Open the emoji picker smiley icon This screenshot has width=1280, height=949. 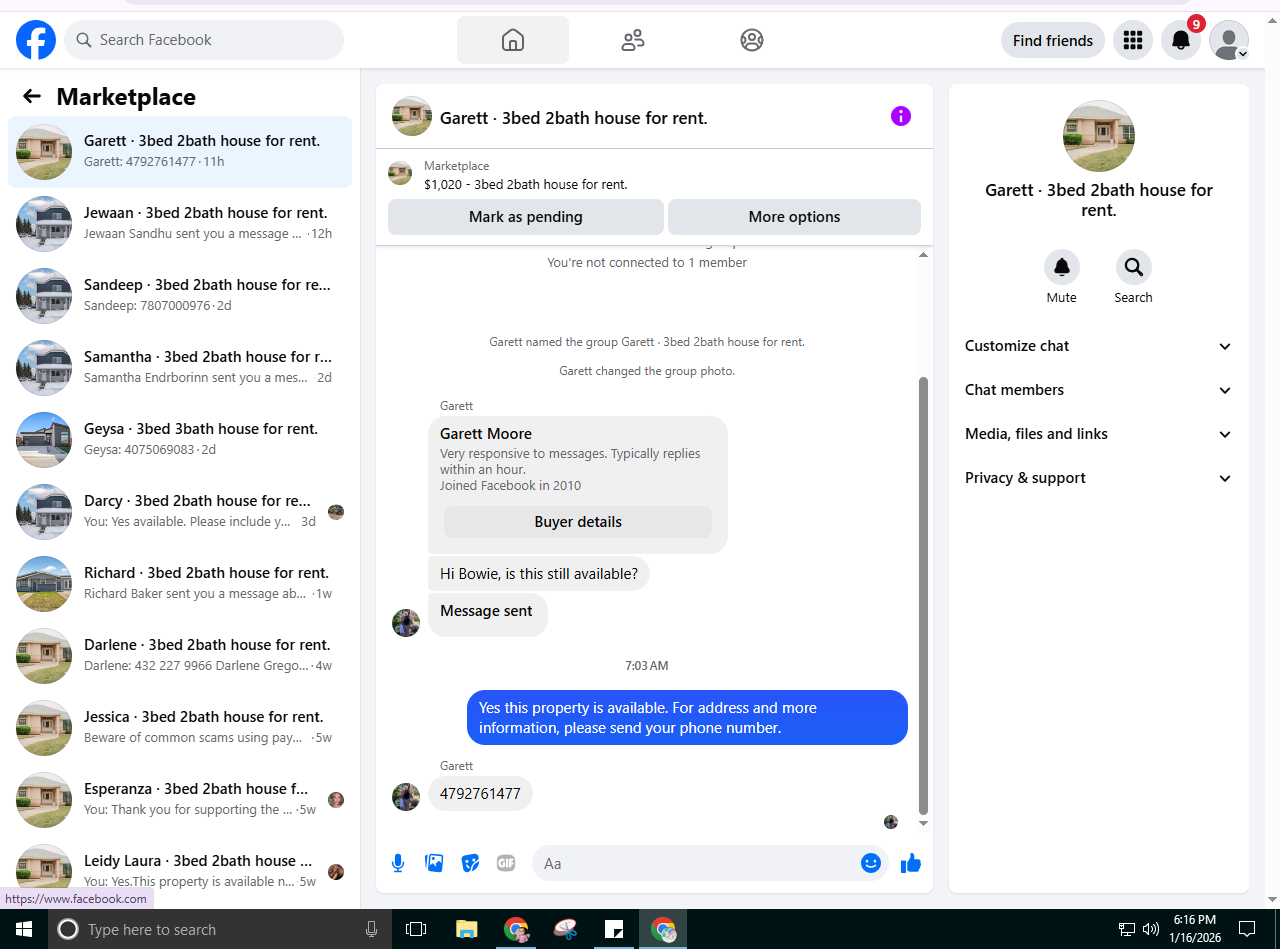click(x=871, y=863)
